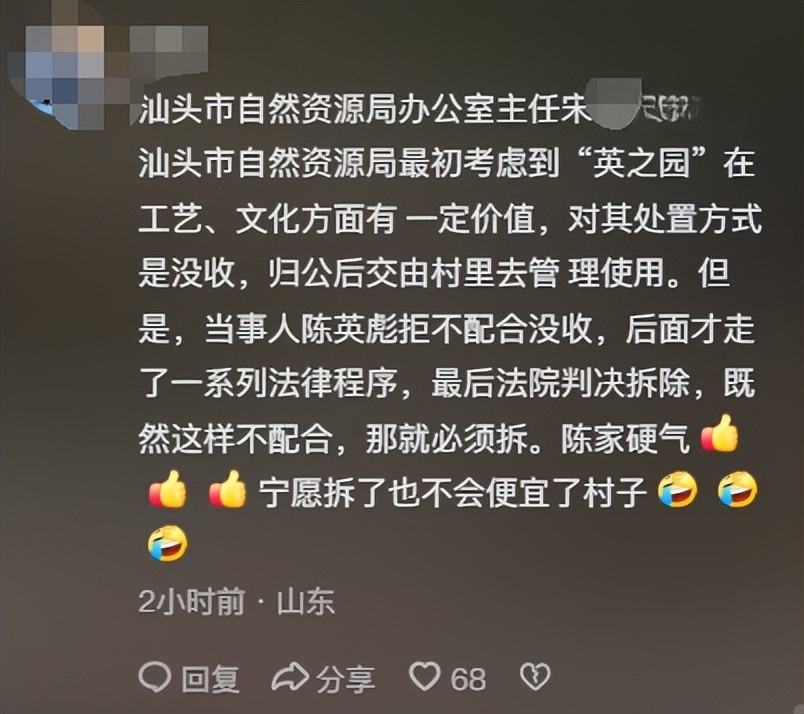
Task: Click the laughing emoji right after 村子
Action: pyautogui.click(x=677, y=490)
